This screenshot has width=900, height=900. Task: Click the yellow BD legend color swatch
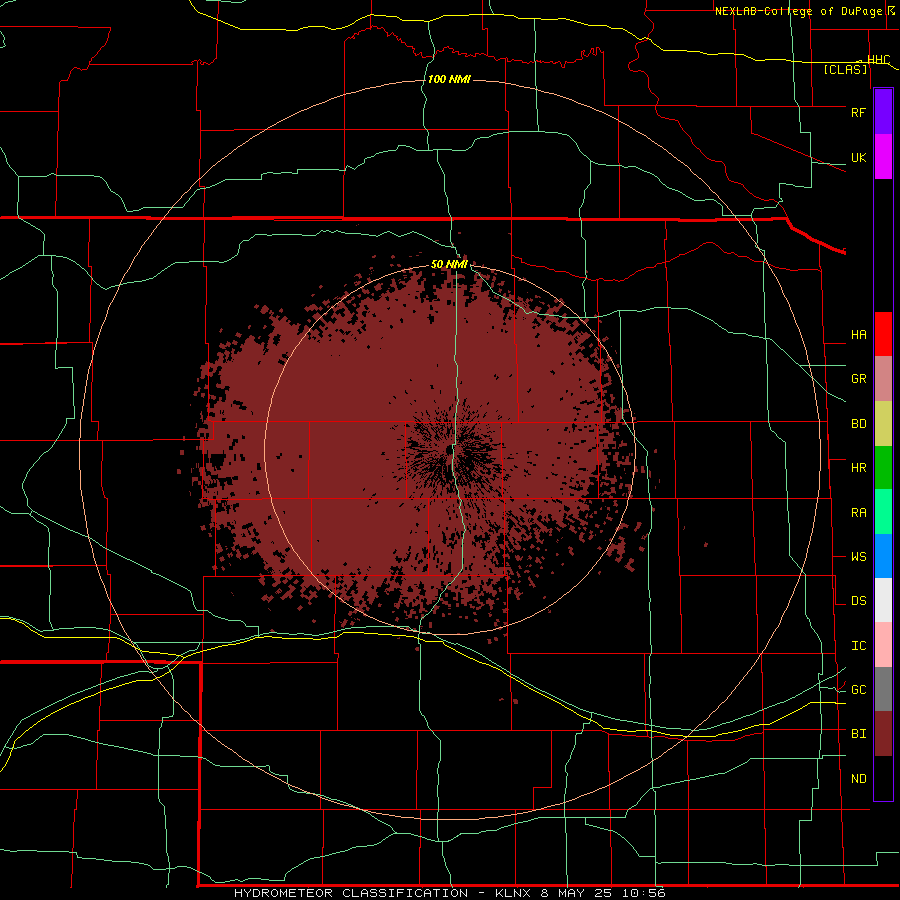[883, 424]
